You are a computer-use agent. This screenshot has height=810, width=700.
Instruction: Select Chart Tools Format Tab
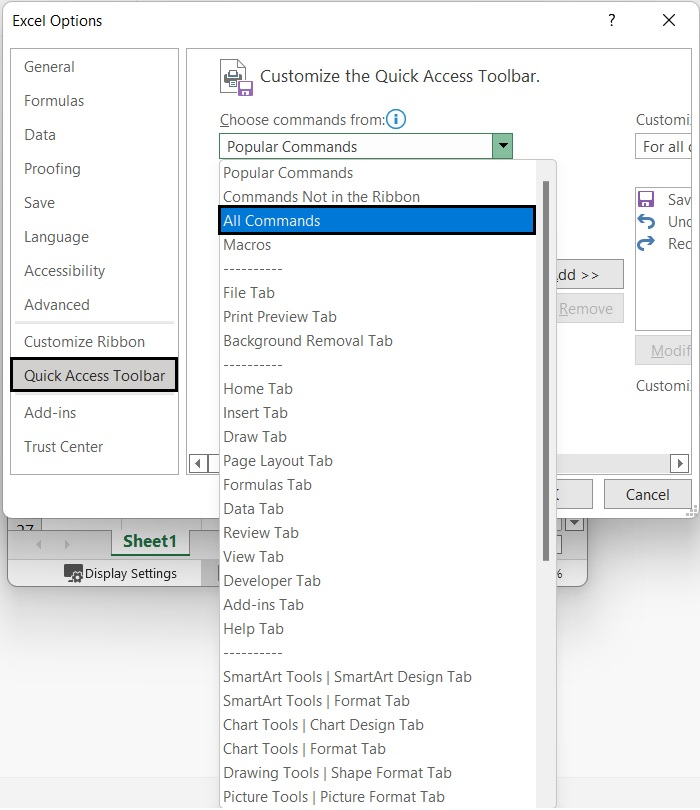tap(377, 749)
